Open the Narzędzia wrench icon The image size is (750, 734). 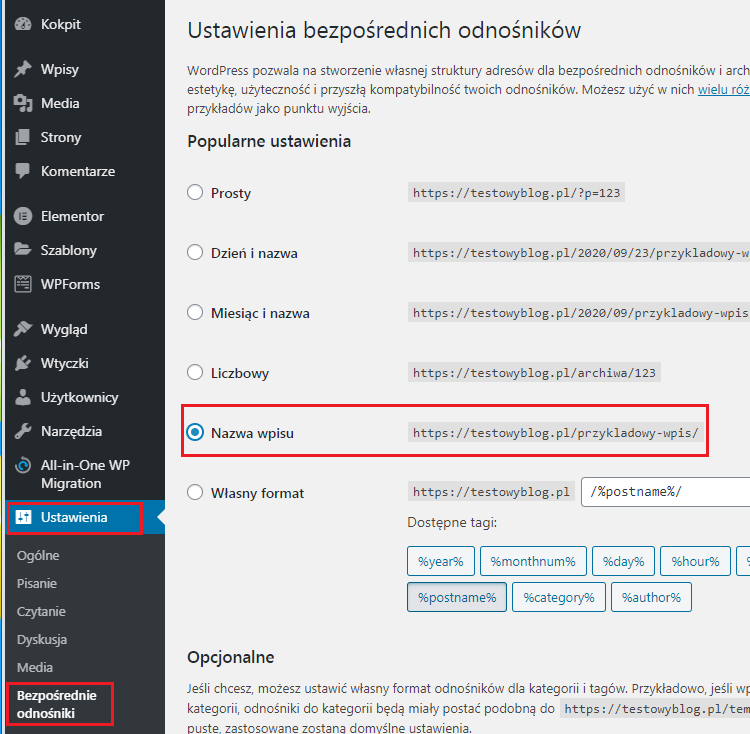pyautogui.click(x=23, y=431)
